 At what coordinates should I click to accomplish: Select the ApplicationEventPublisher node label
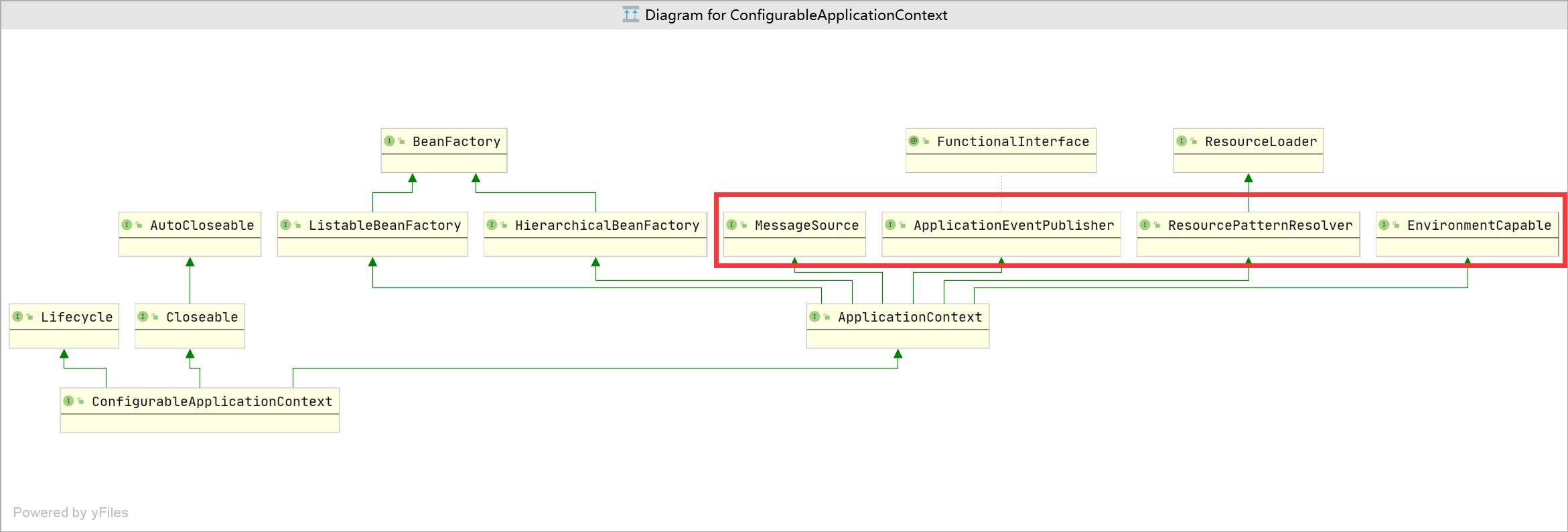tap(1014, 225)
